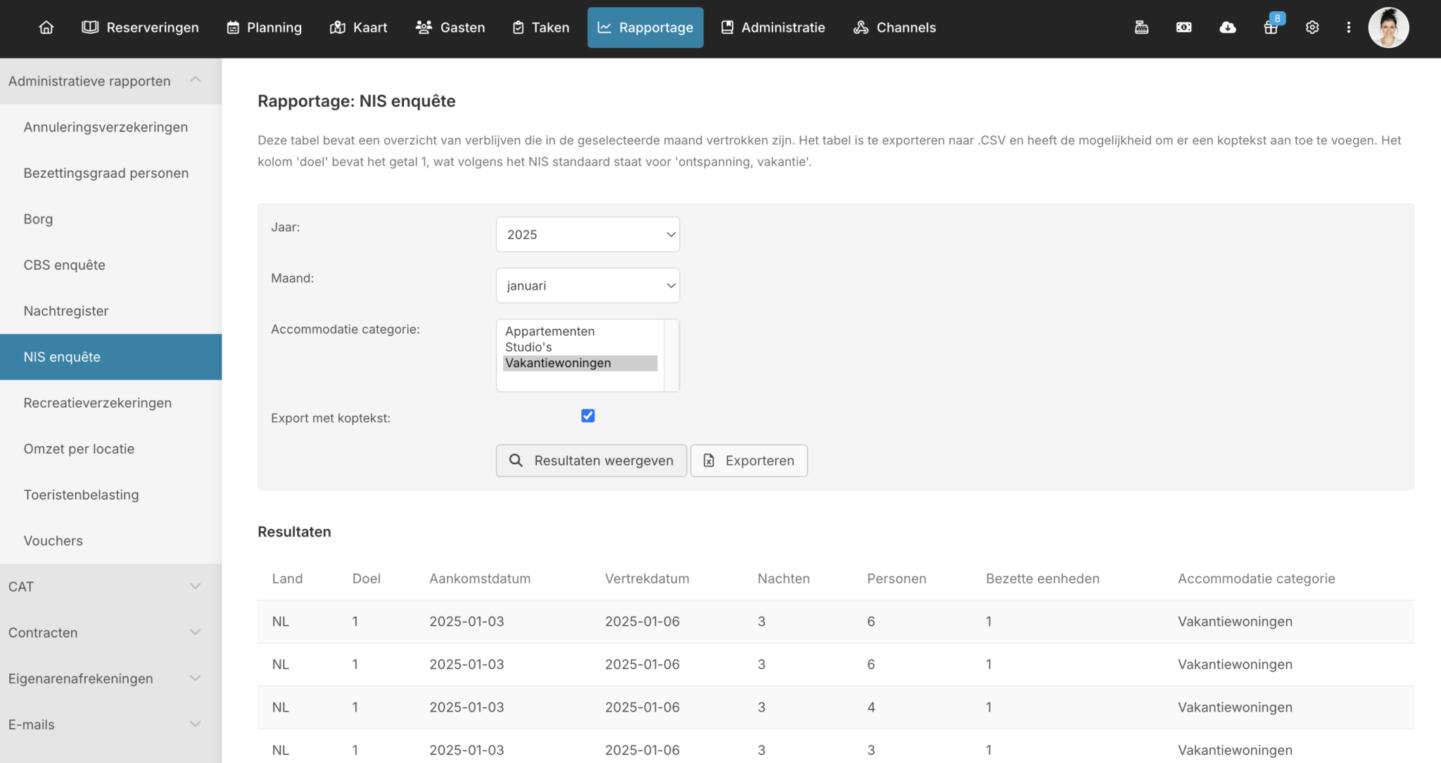Open the gift icon with notification badge
This screenshot has height=763, width=1441.
(1270, 28)
